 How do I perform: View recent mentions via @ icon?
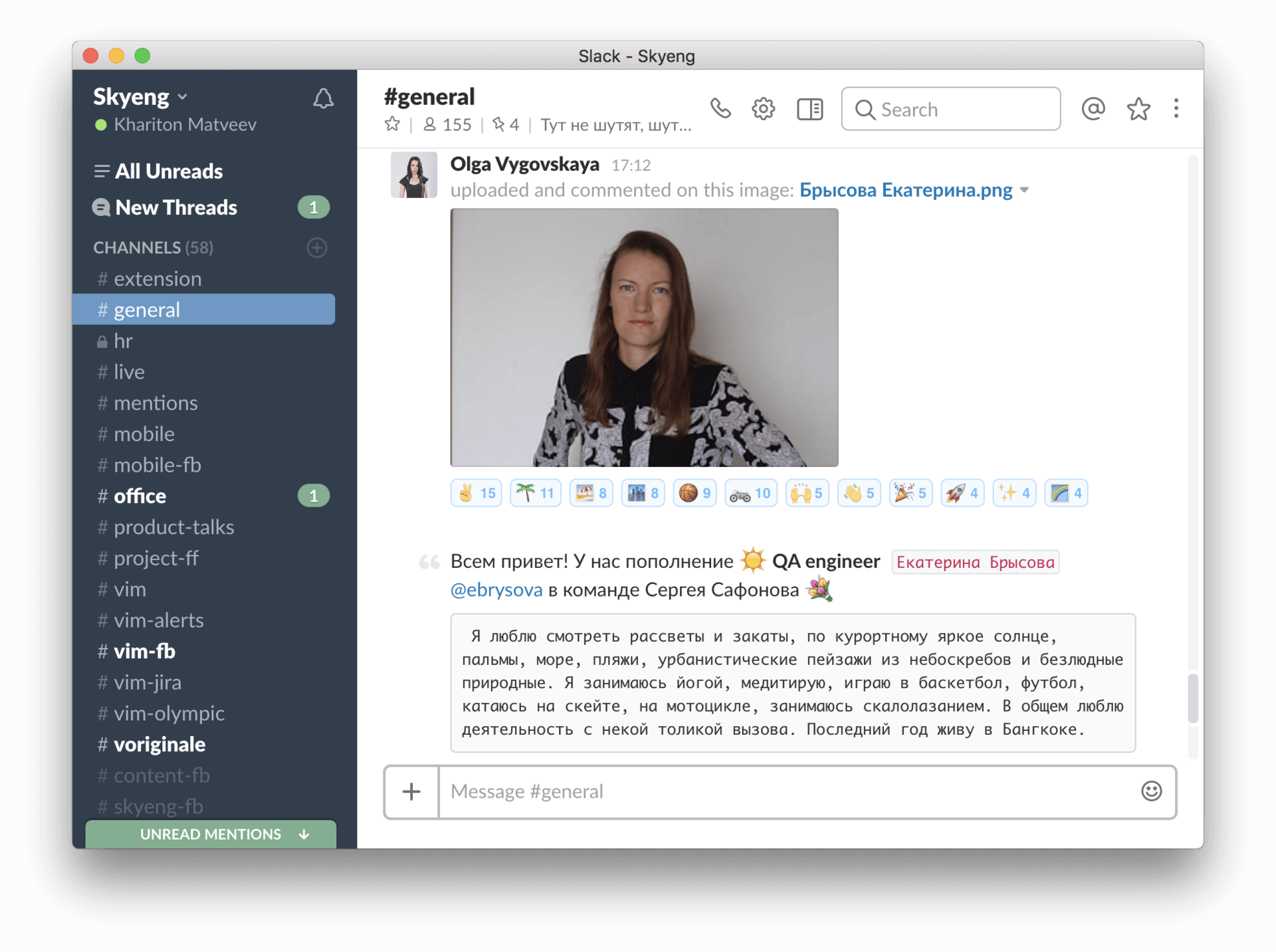1093,108
